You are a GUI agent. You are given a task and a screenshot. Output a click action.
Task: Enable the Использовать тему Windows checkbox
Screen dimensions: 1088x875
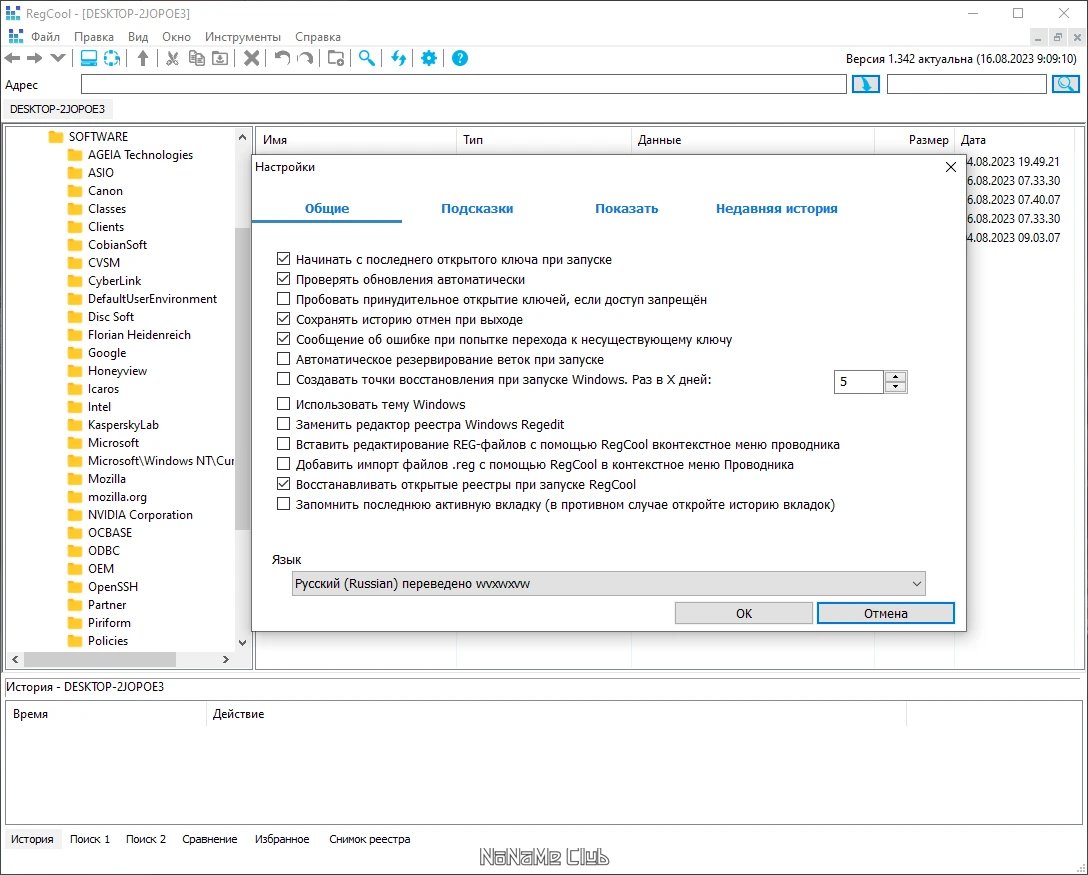[283, 404]
